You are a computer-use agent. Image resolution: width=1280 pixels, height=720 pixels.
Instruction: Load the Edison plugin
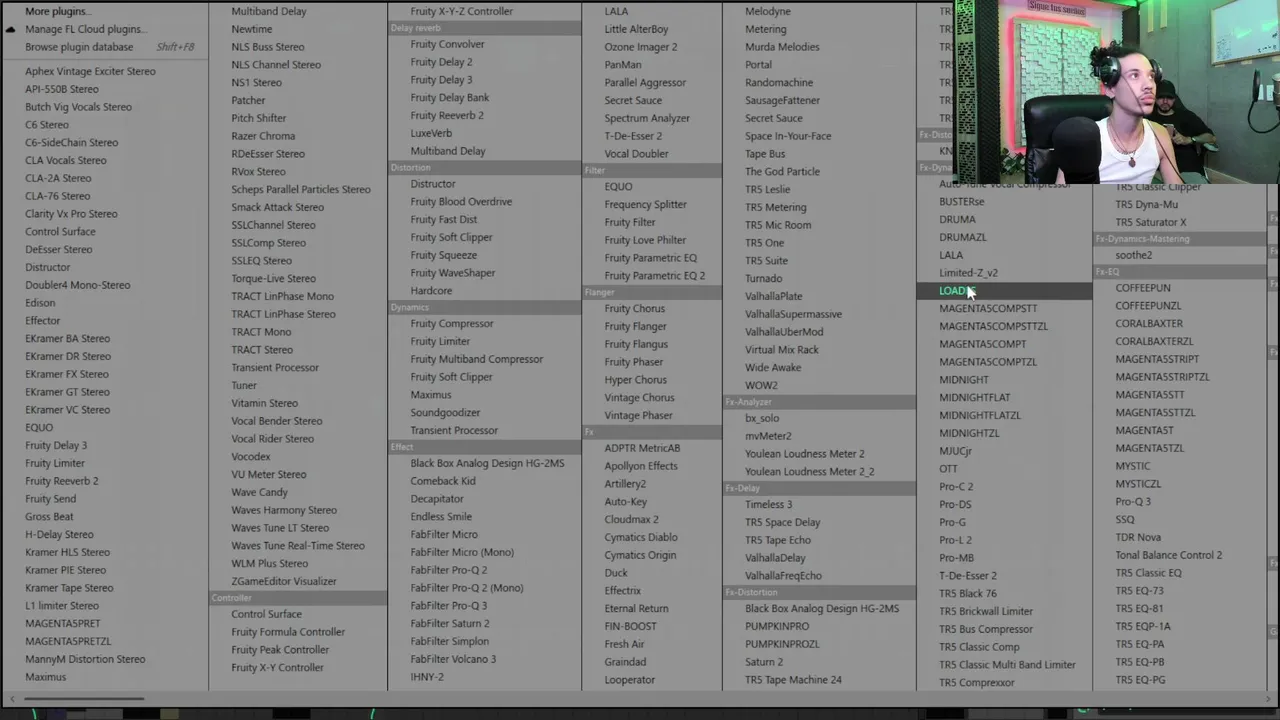(x=40, y=303)
